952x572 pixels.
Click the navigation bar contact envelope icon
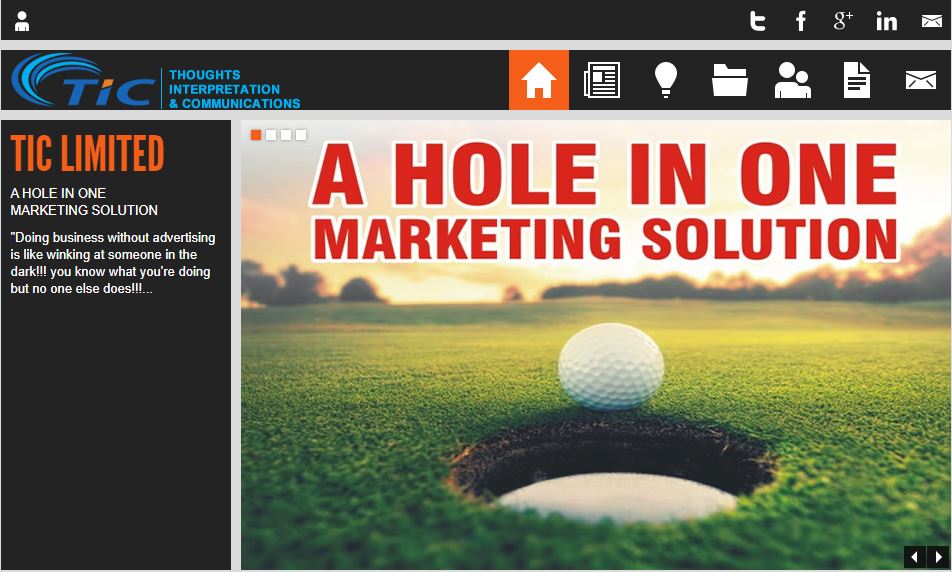pos(920,80)
